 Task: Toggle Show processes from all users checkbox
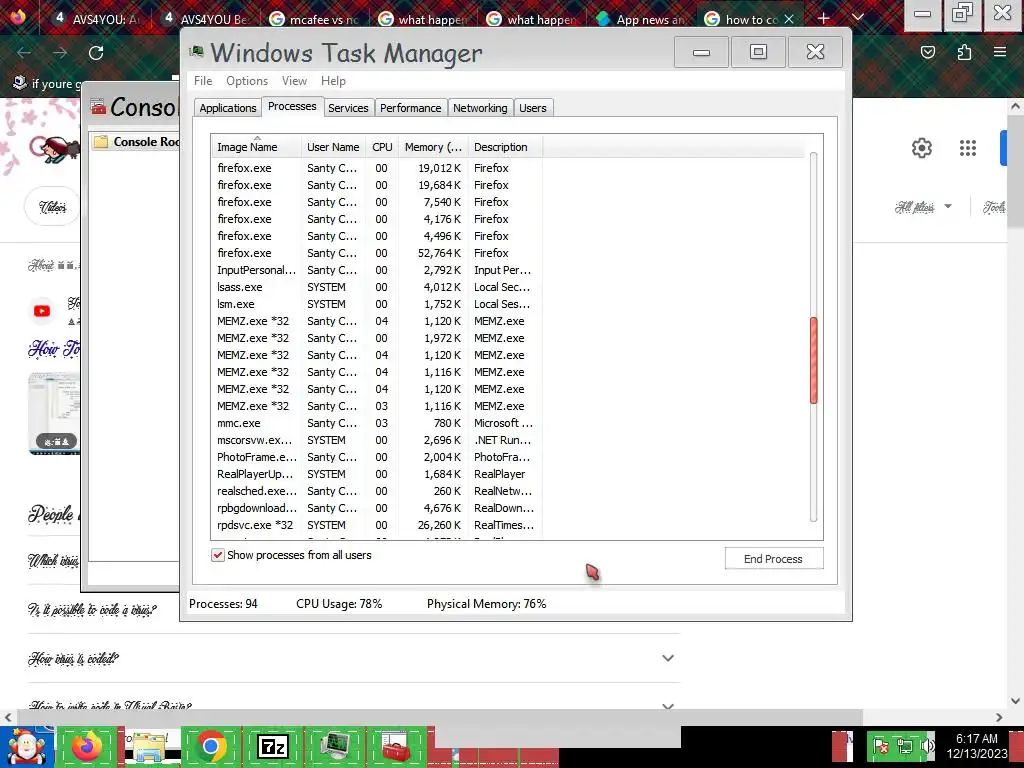coord(217,555)
